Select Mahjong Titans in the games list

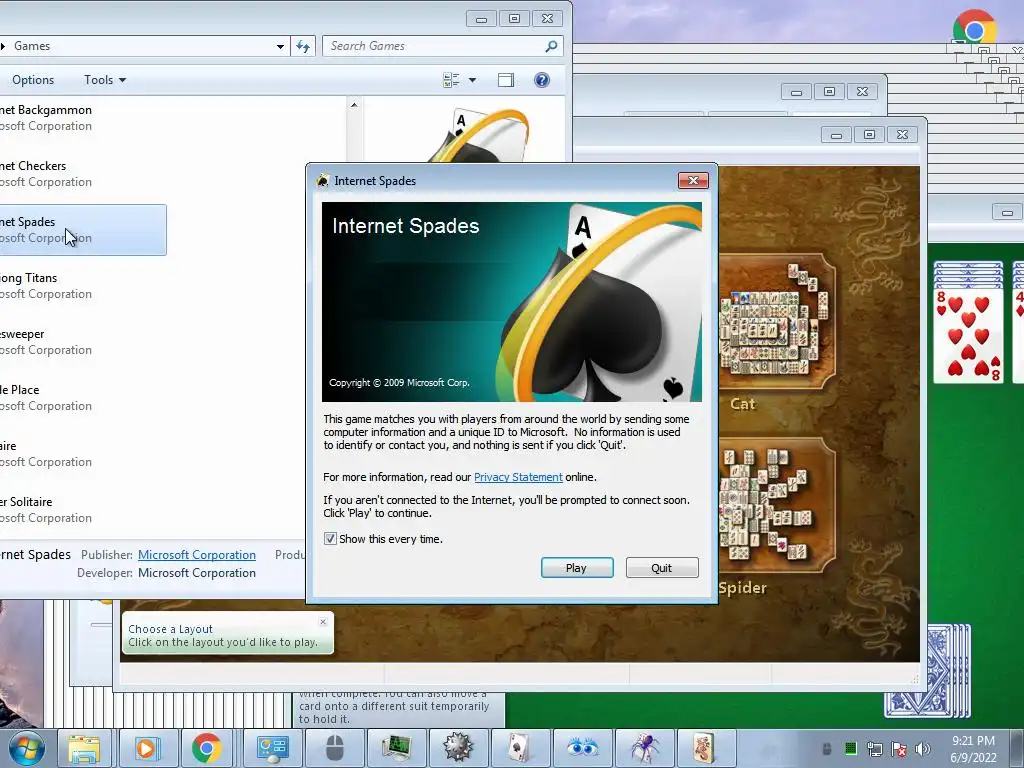[83, 286]
